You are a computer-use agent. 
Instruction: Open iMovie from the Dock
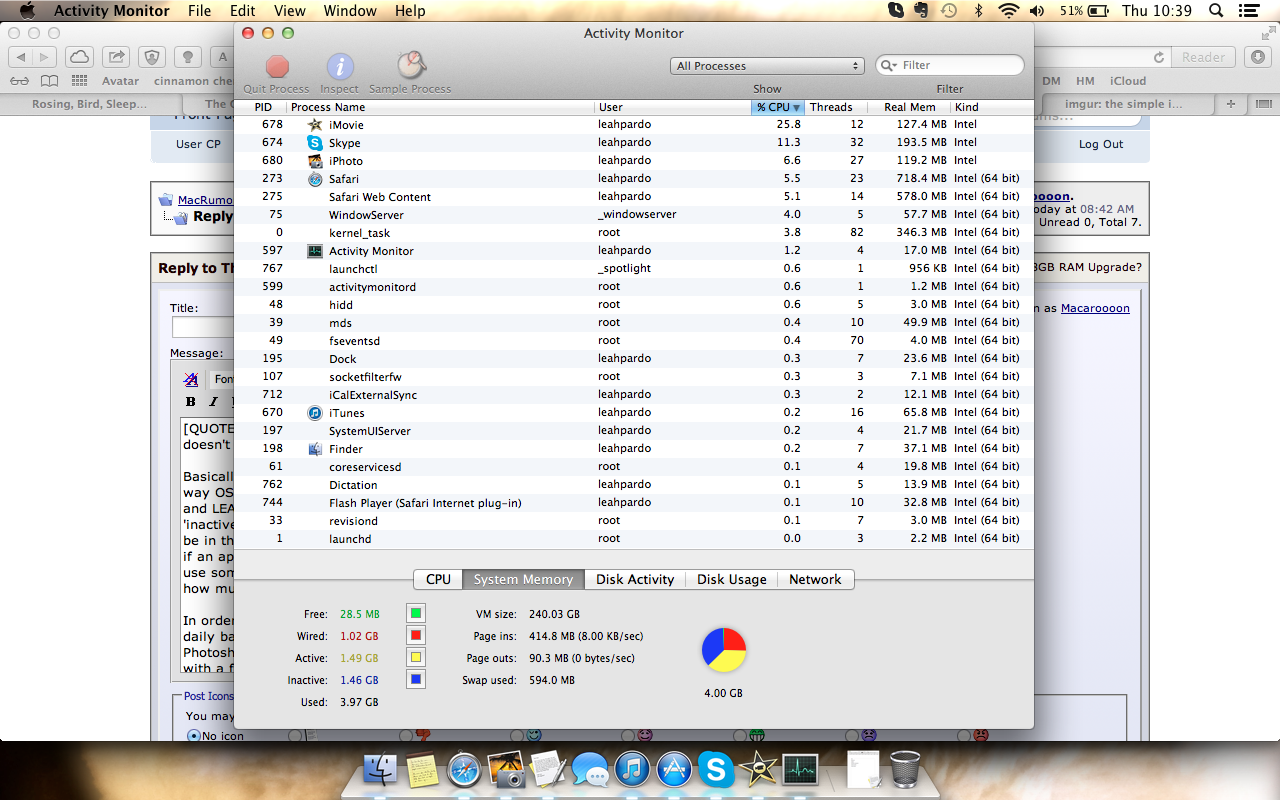click(x=759, y=769)
